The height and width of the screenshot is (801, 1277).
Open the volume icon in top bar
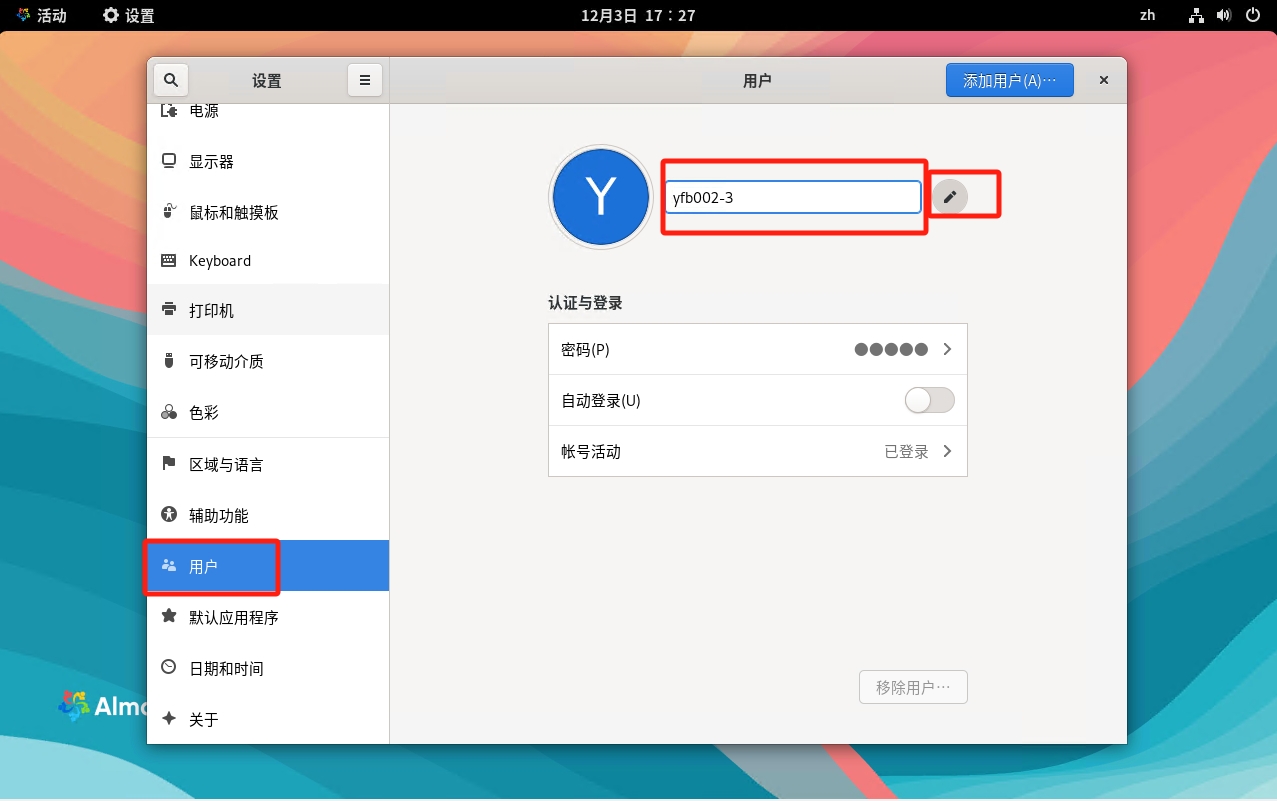point(1224,15)
